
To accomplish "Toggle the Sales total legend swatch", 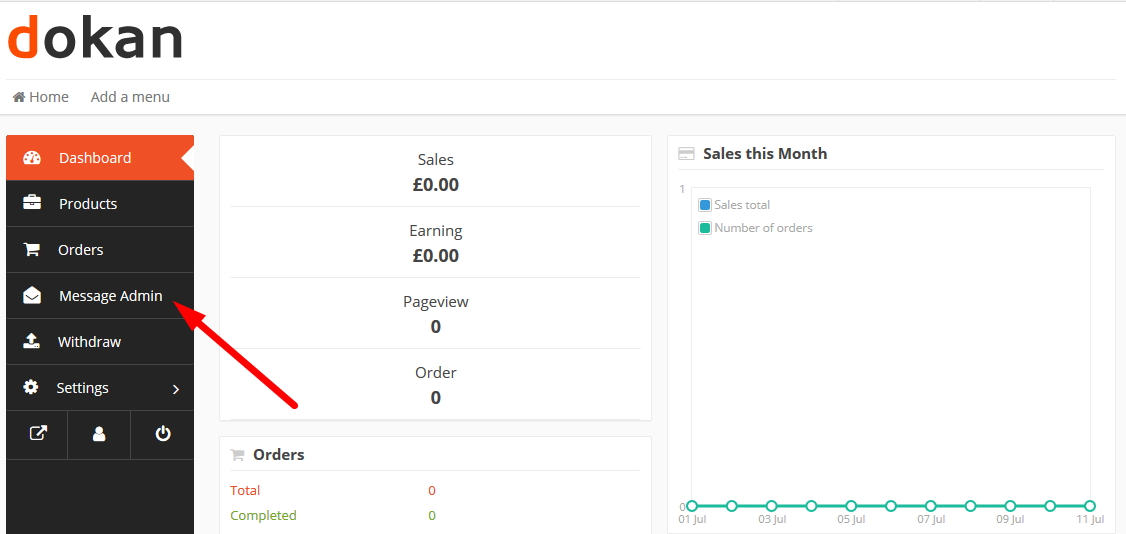I will click(x=704, y=205).
